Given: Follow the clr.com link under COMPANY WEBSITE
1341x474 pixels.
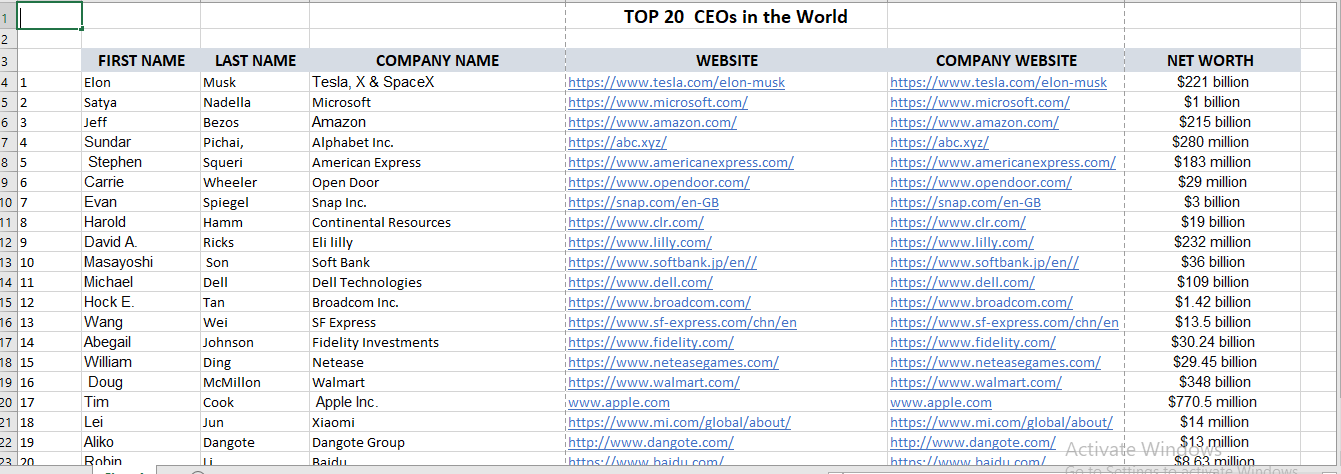Looking at the screenshot, I should click(957, 222).
